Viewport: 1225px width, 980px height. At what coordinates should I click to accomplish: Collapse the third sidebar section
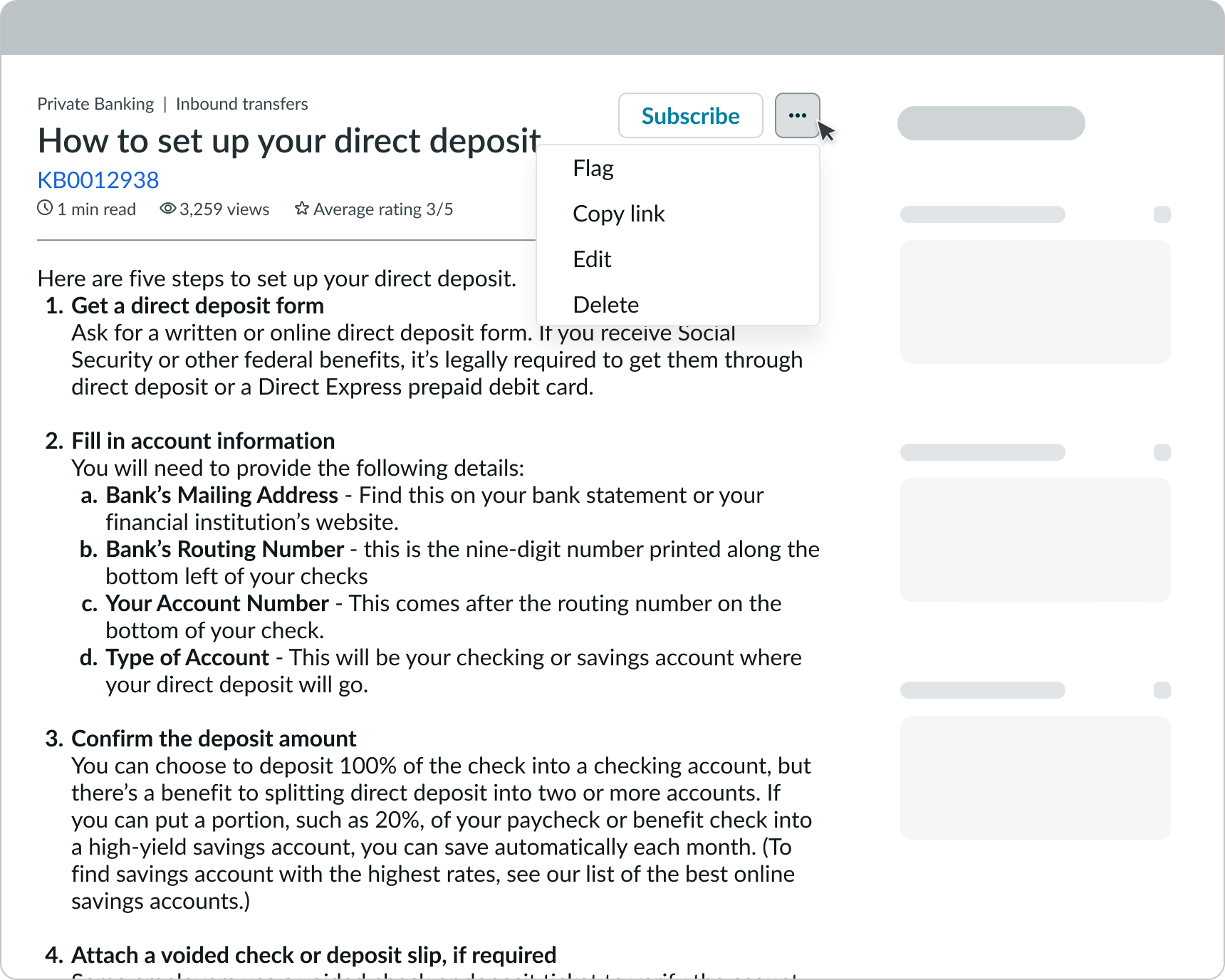tap(1162, 690)
